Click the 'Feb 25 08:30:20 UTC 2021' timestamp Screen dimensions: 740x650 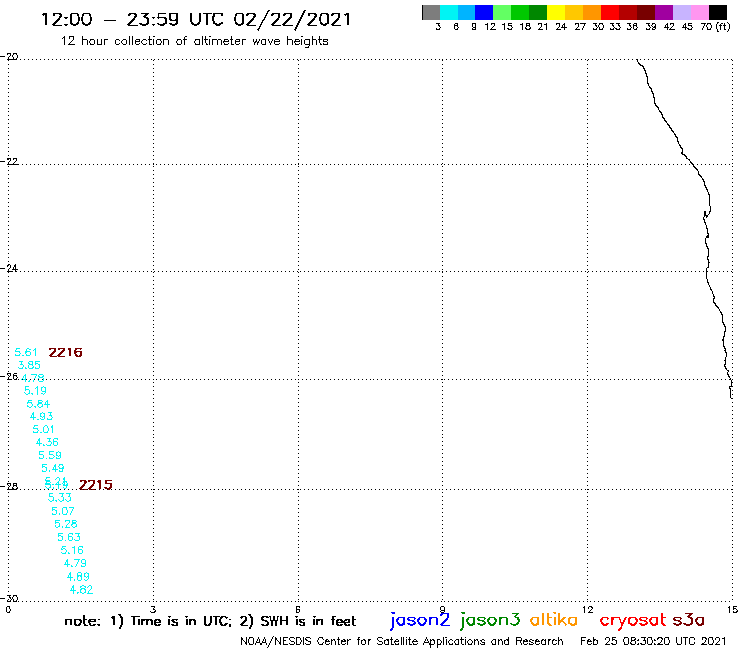coord(653,641)
